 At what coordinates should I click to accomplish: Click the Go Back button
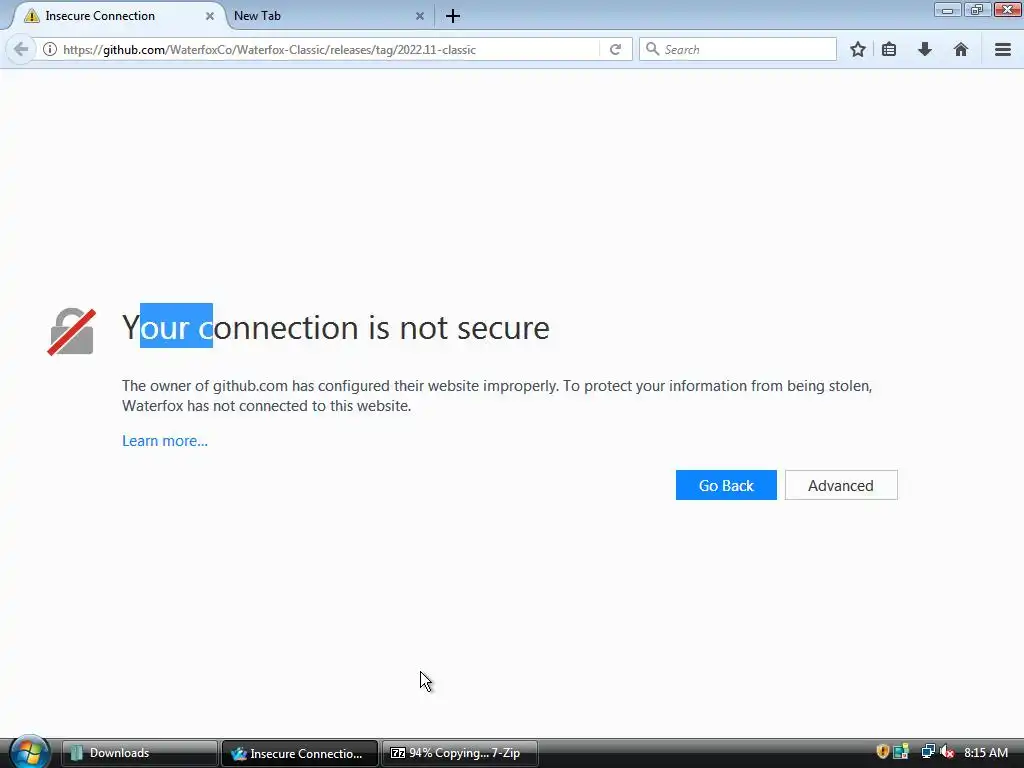(726, 485)
